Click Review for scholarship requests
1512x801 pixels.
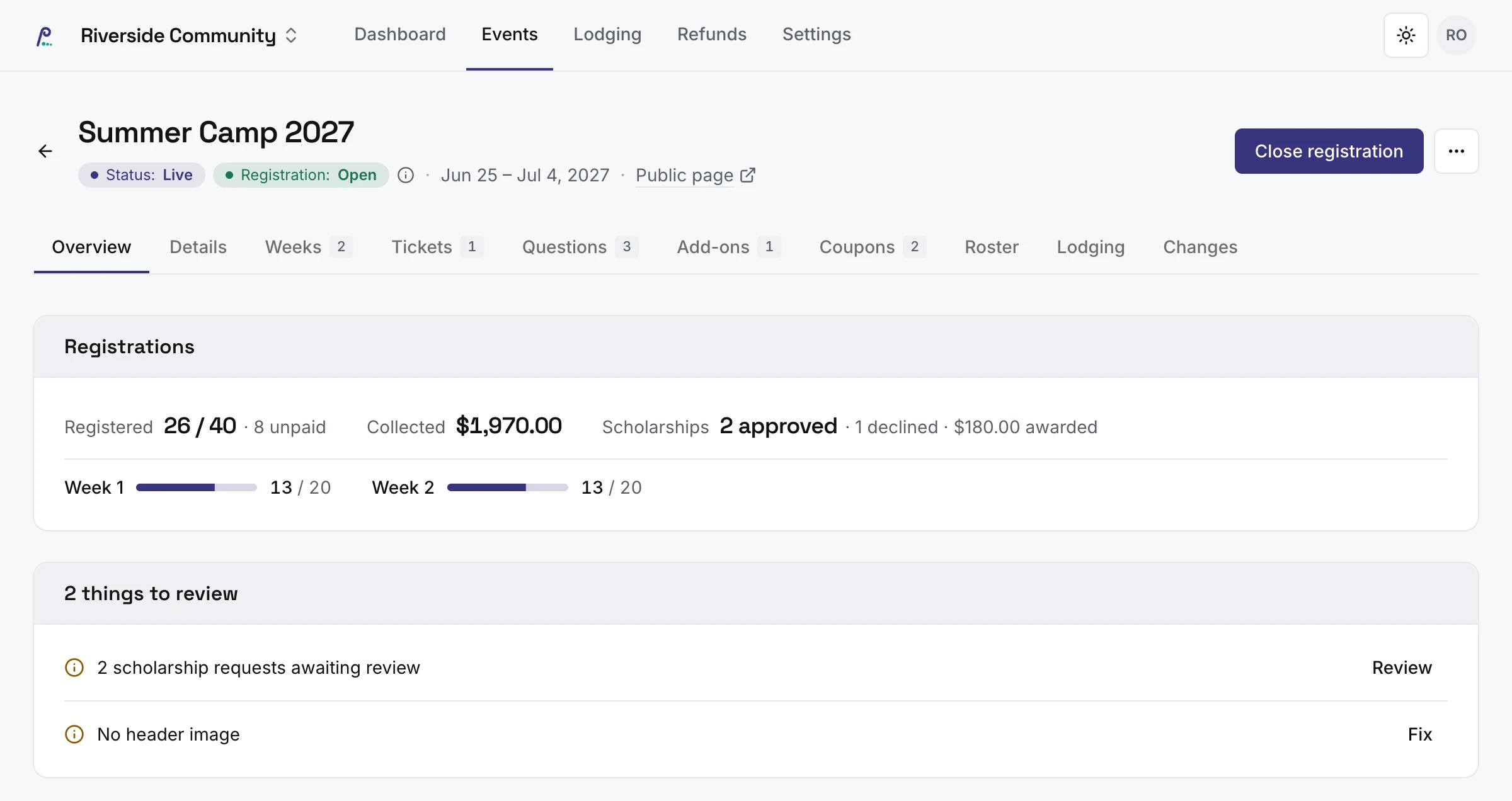coord(1402,668)
